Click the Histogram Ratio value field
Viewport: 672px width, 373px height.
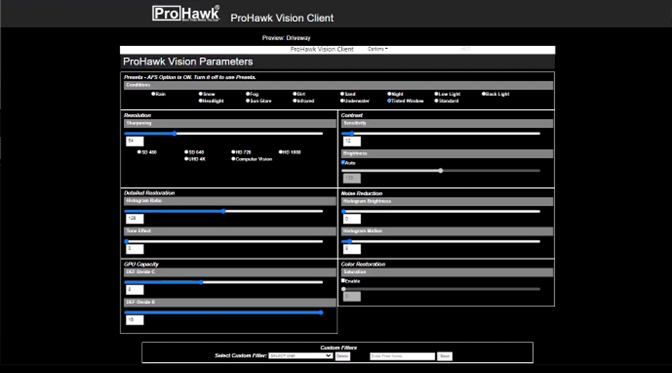tap(135, 219)
